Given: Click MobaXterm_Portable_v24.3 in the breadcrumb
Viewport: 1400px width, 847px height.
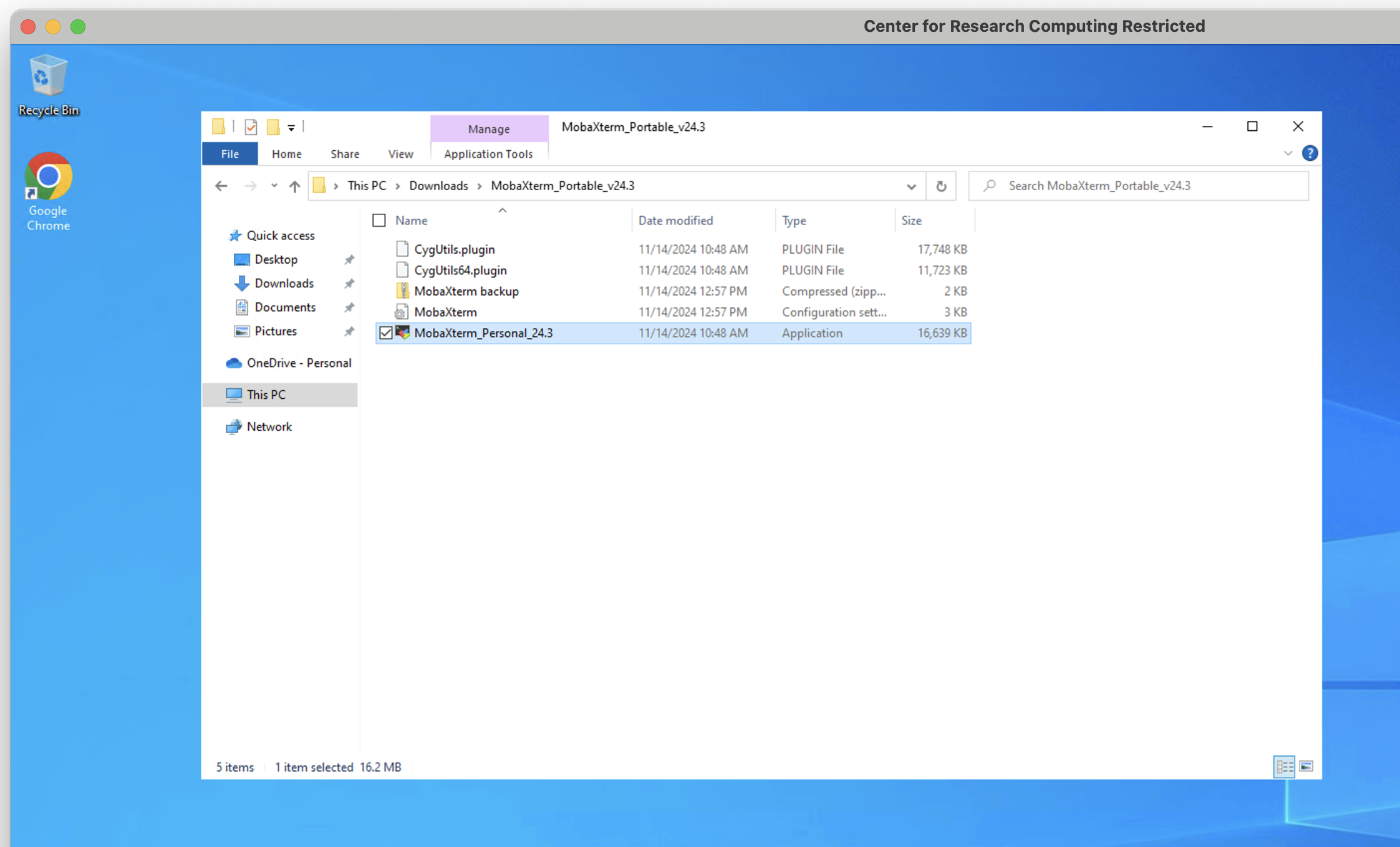Looking at the screenshot, I should [x=562, y=186].
